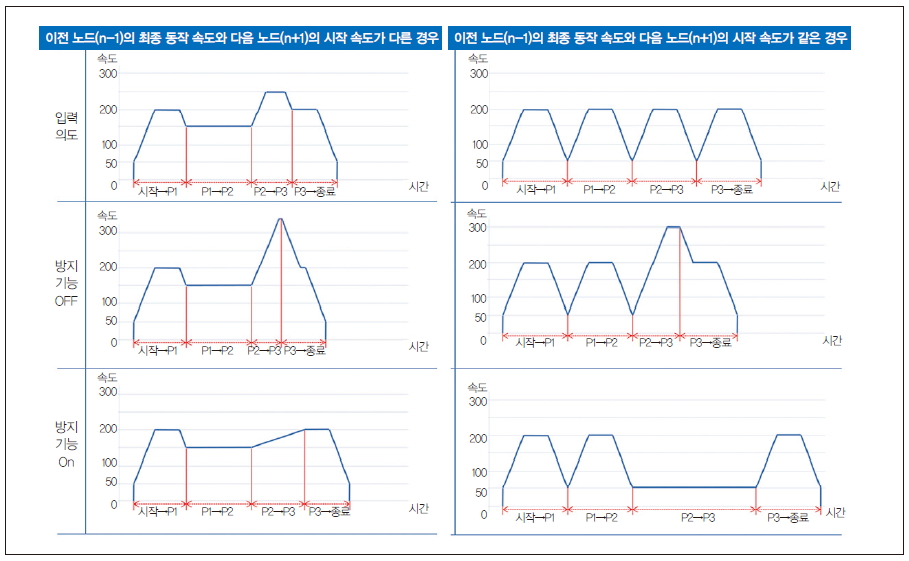The width and height of the screenshot is (909, 561).
Task: Click P3→종료 label in top-left chart
Action: click(314, 190)
